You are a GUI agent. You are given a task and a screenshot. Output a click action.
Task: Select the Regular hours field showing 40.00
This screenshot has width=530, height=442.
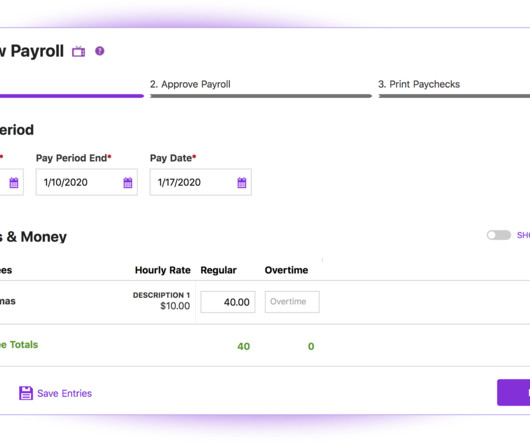[x=228, y=302]
